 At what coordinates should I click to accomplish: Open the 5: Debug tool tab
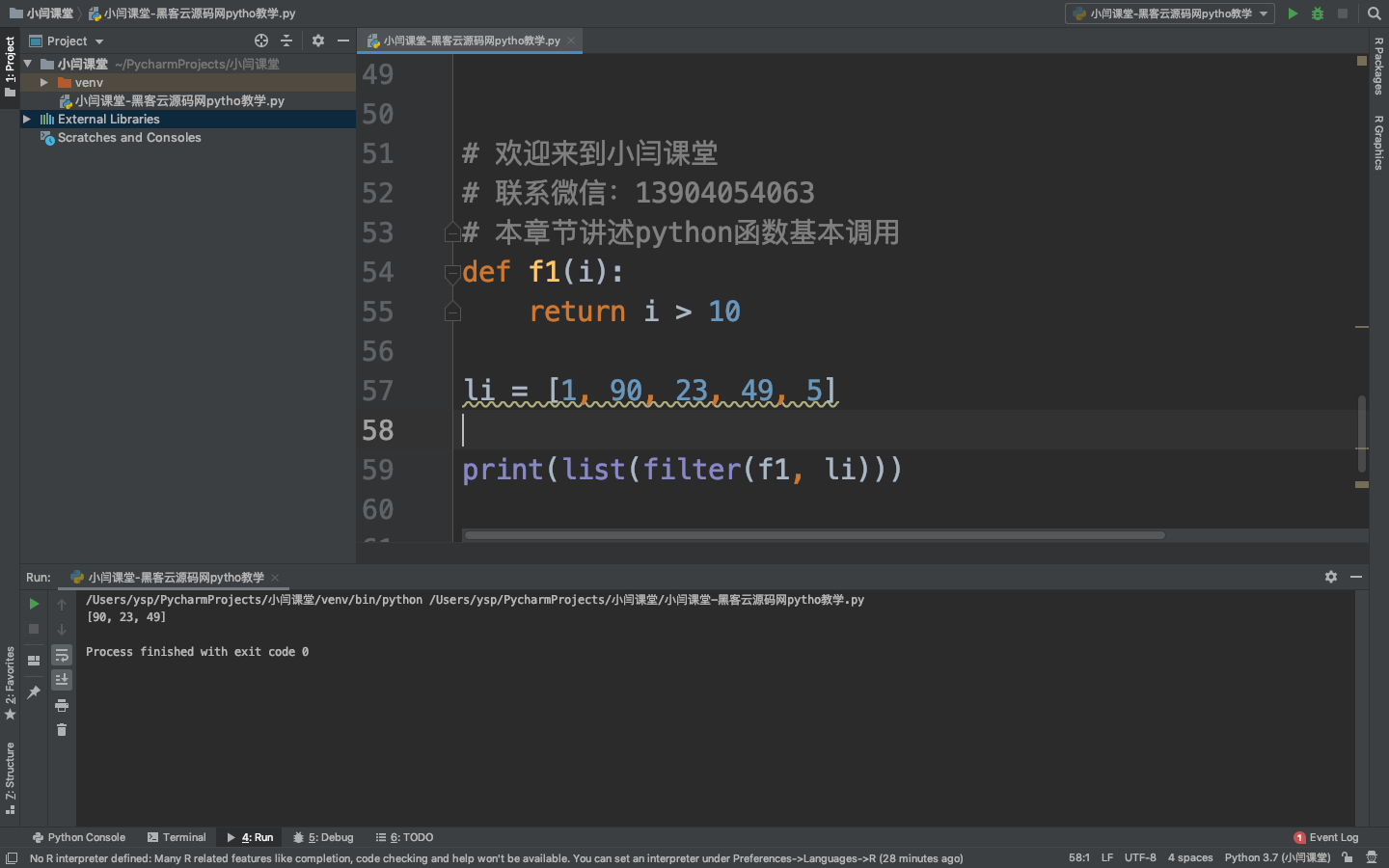(323, 838)
